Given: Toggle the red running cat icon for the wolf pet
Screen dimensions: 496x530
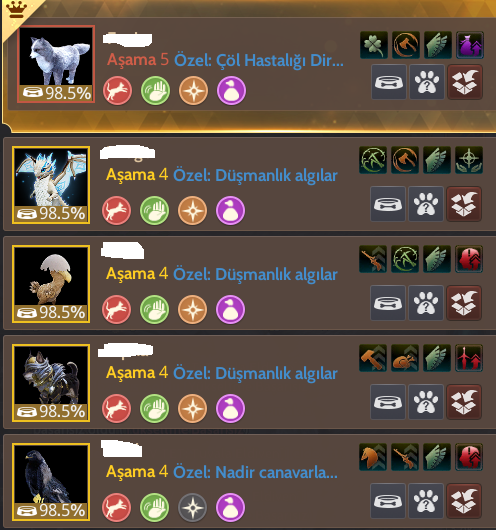Looking at the screenshot, I should [x=117, y=90].
